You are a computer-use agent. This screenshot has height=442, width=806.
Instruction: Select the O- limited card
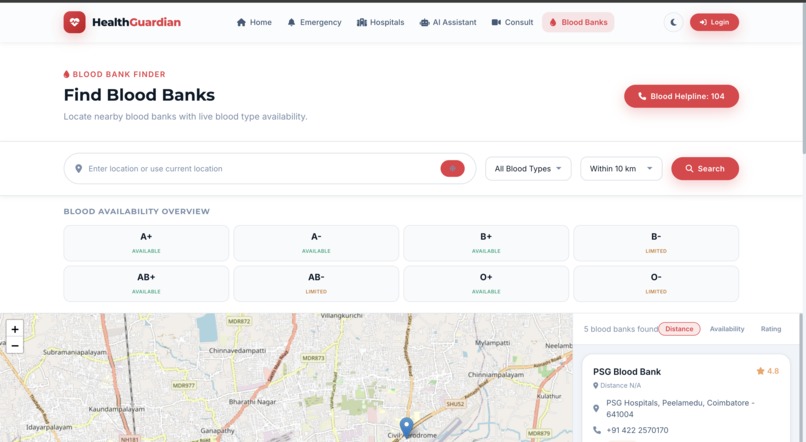656,284
